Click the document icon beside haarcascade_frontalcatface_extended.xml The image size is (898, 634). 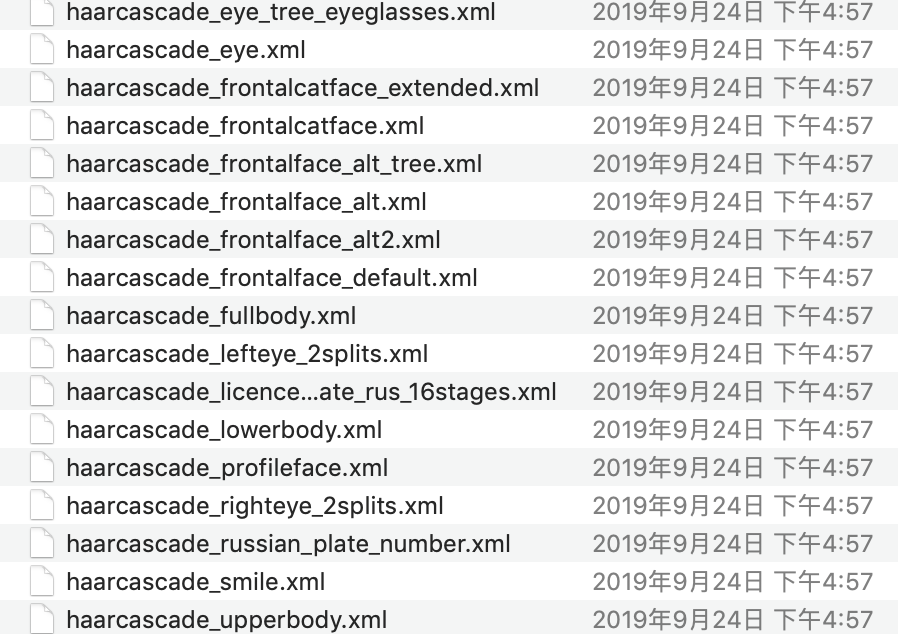coord(42,87)
